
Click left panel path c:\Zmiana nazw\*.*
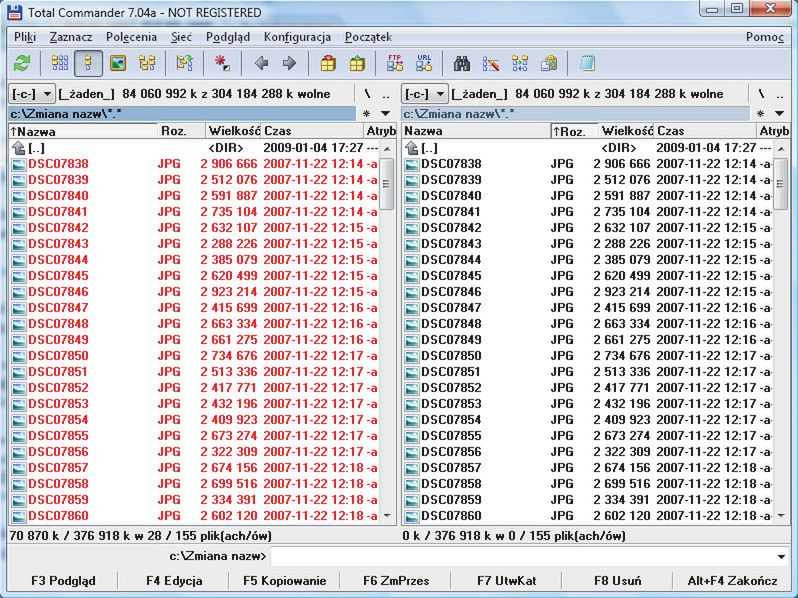[x=182, y=113]
